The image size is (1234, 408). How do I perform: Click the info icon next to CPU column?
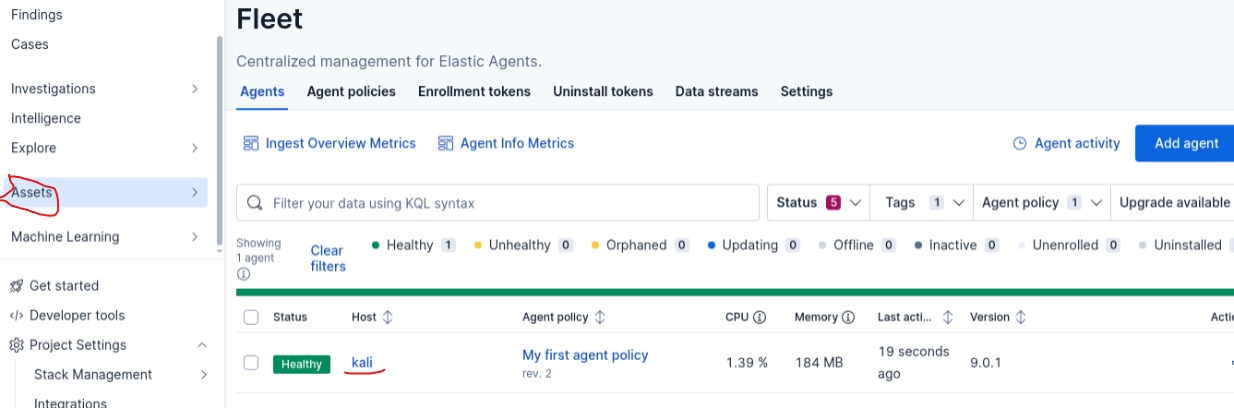[x=760, y=317]
